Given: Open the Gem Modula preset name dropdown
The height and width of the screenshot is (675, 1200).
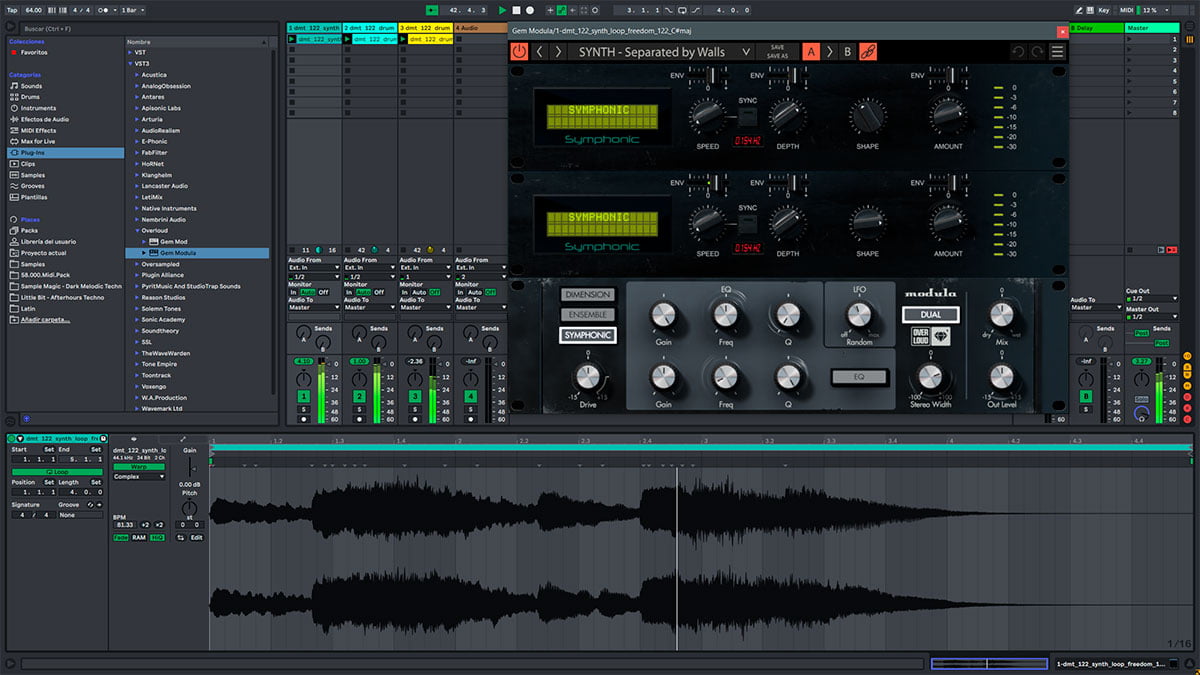Looking at the screenshot, I should [x=663, y=52].
